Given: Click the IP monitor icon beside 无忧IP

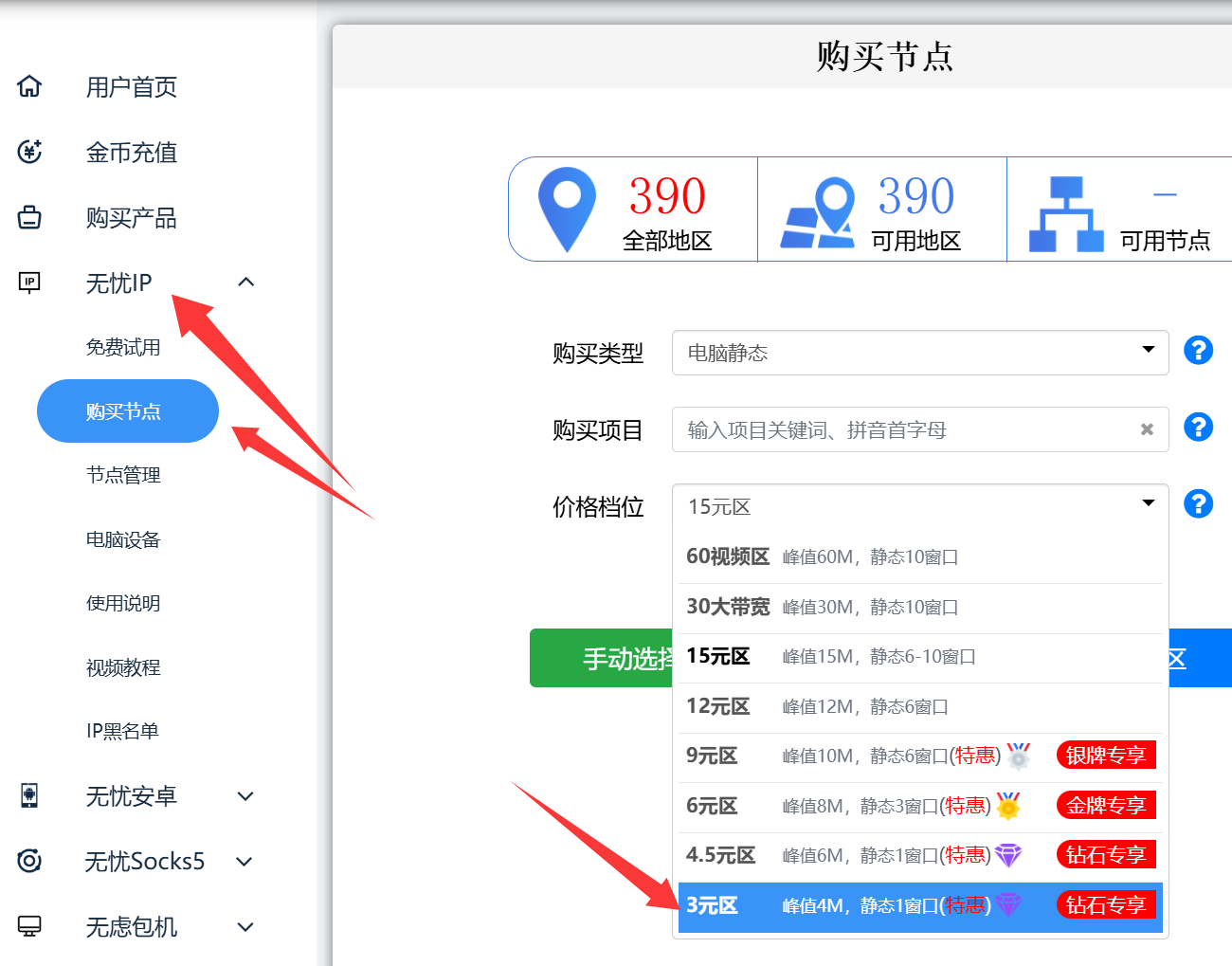Looking at the screenshot, I should click(x=30, y=283).
